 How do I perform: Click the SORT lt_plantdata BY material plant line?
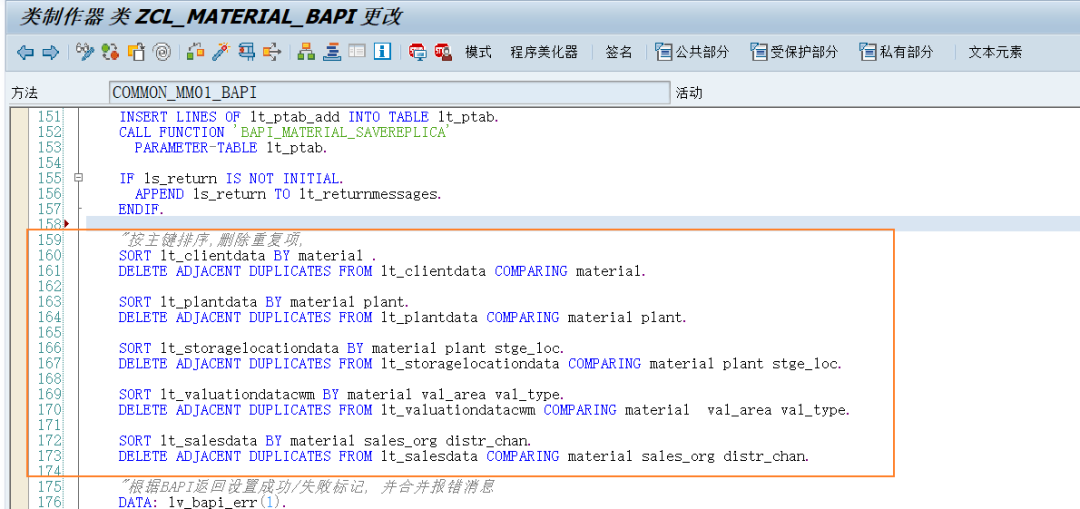264,302
